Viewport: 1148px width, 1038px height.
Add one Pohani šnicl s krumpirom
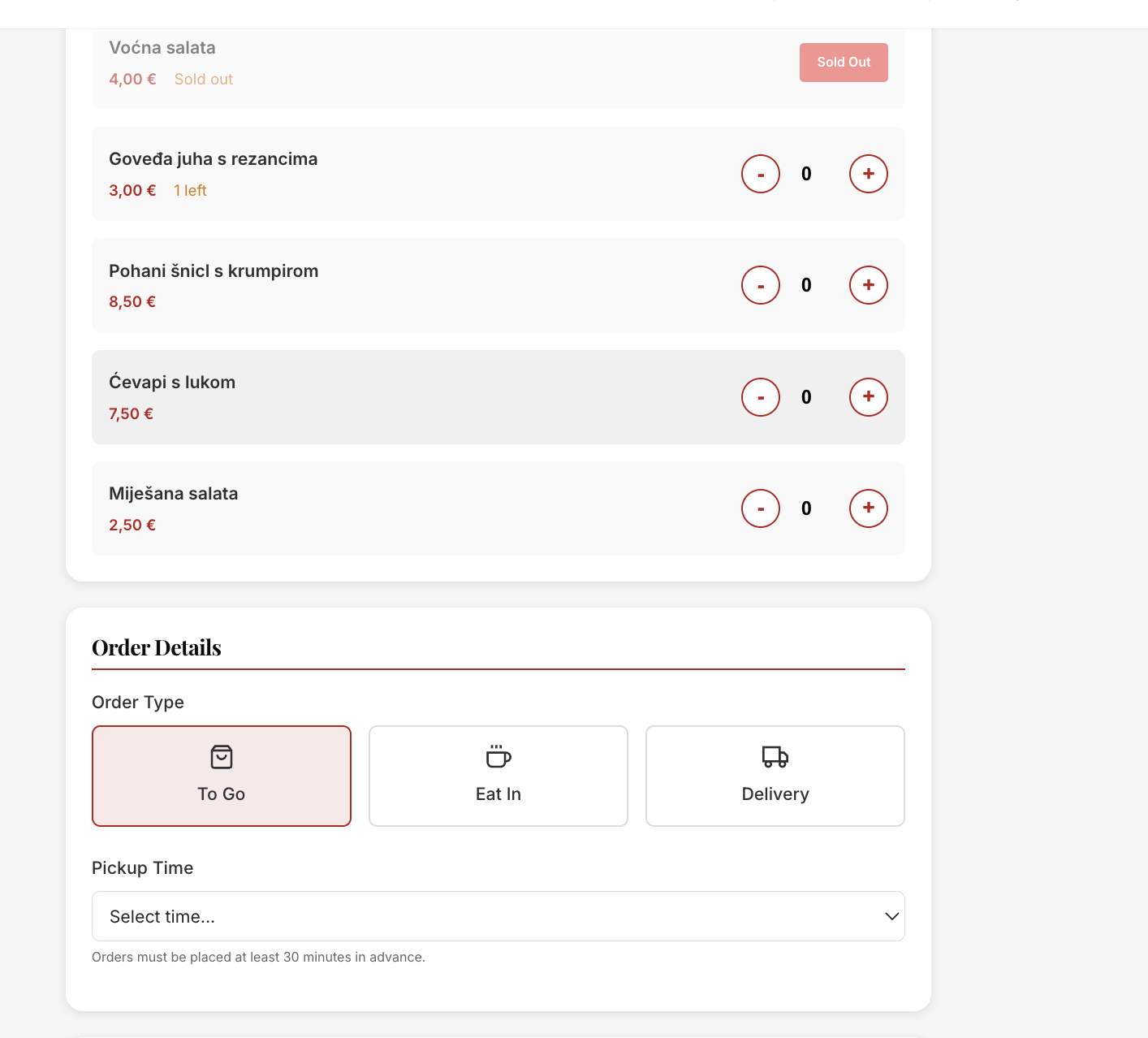coord(868,285)
